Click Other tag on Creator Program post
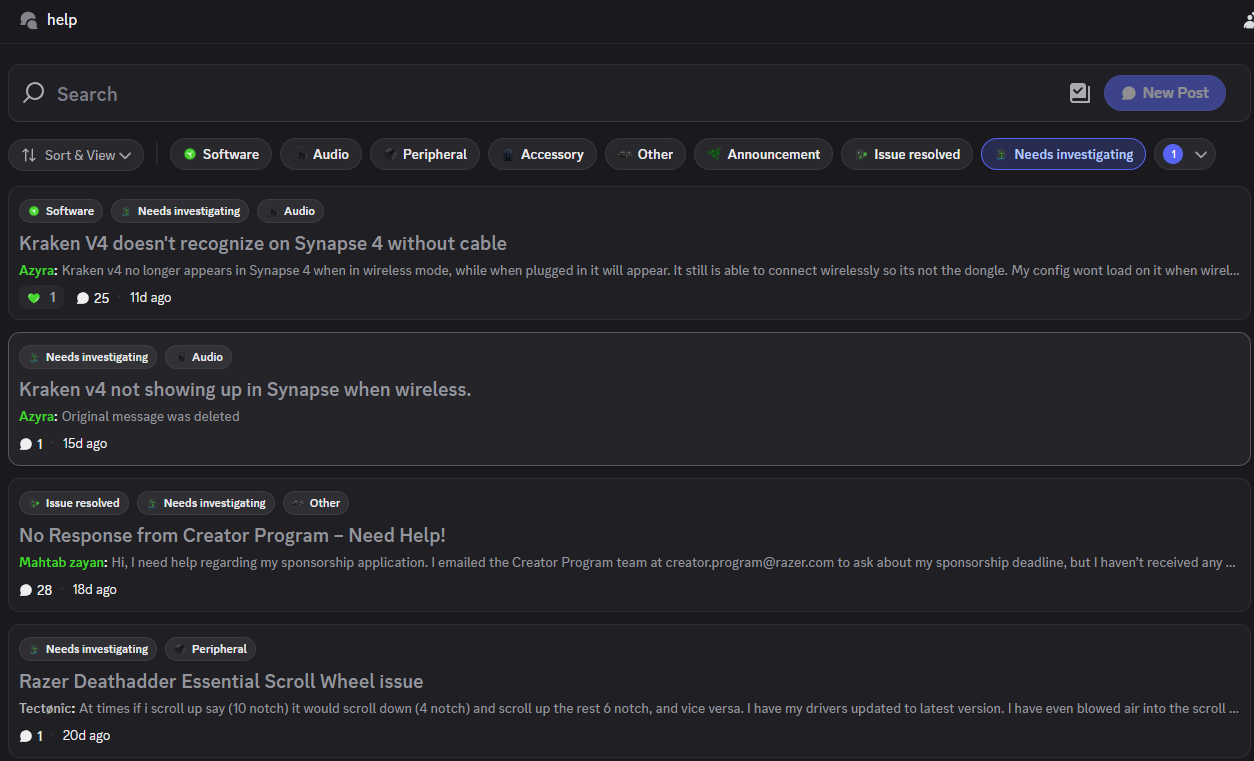 pyautogui.click(x=316, y=503)
